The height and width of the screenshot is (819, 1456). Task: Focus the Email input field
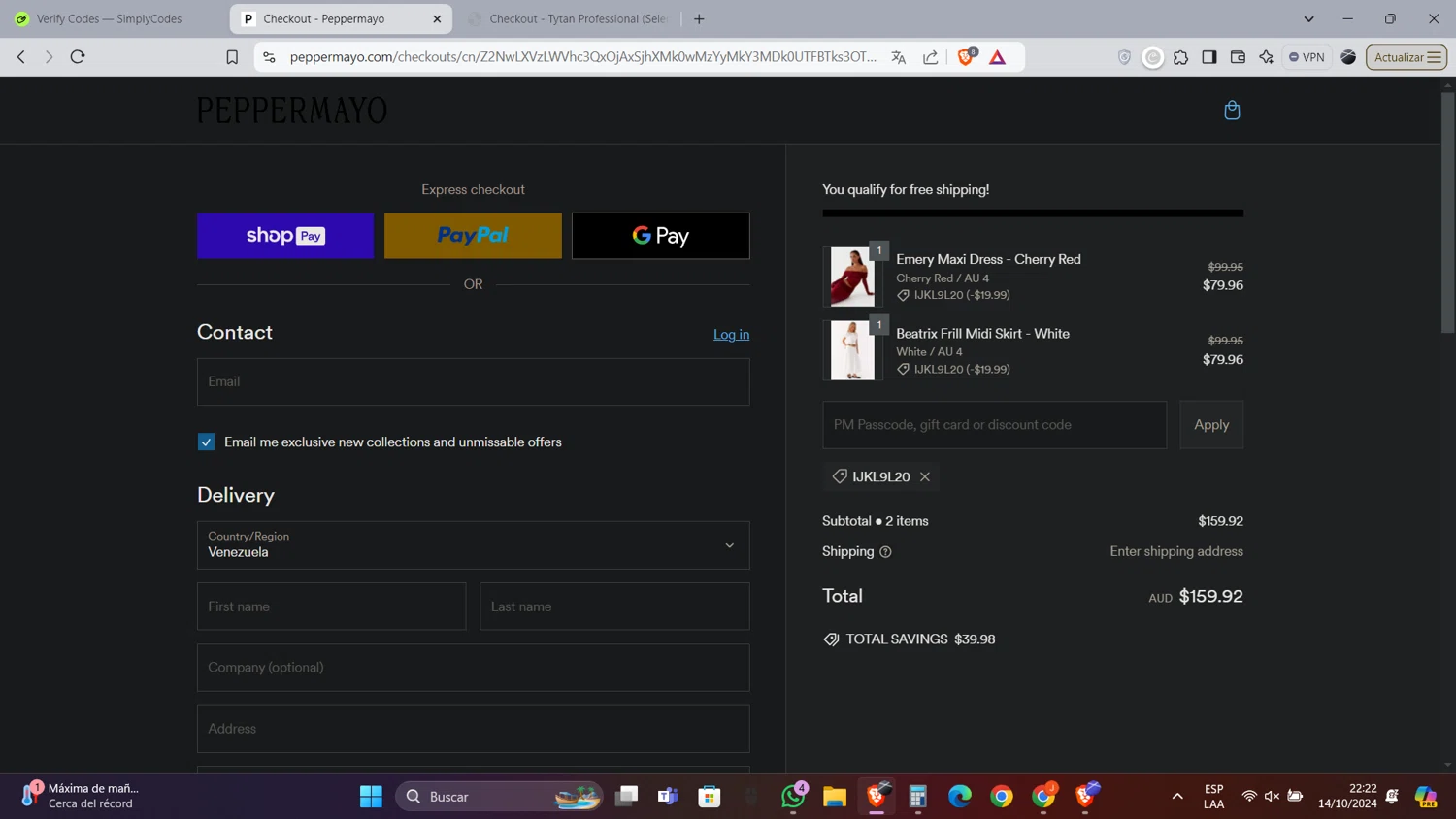(473, 381)
